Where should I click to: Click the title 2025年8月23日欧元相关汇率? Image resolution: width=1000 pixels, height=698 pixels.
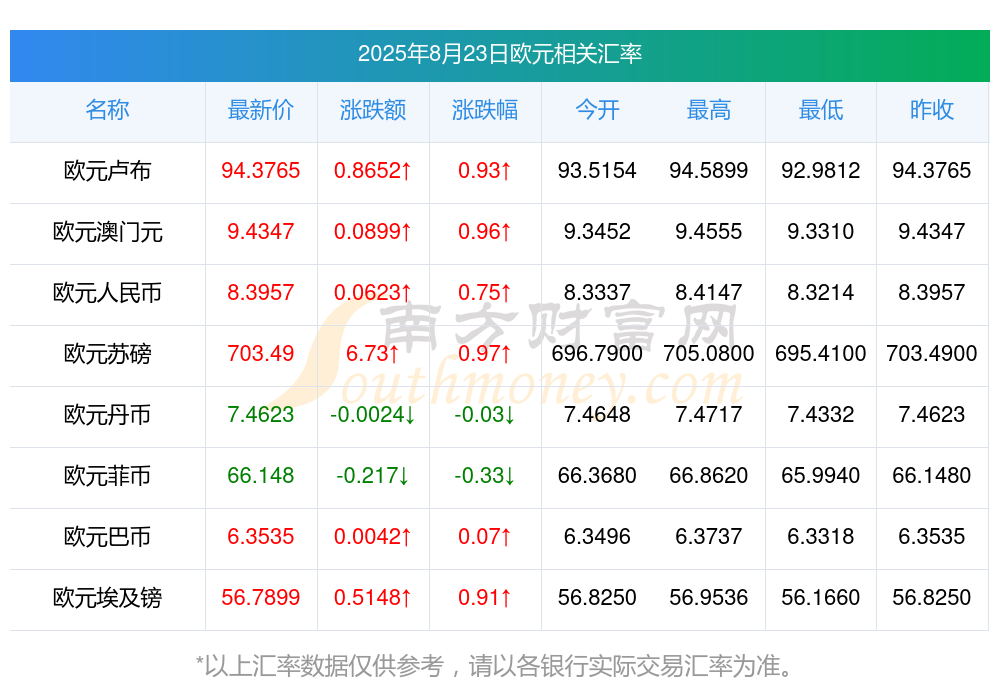tap(499, 54)
